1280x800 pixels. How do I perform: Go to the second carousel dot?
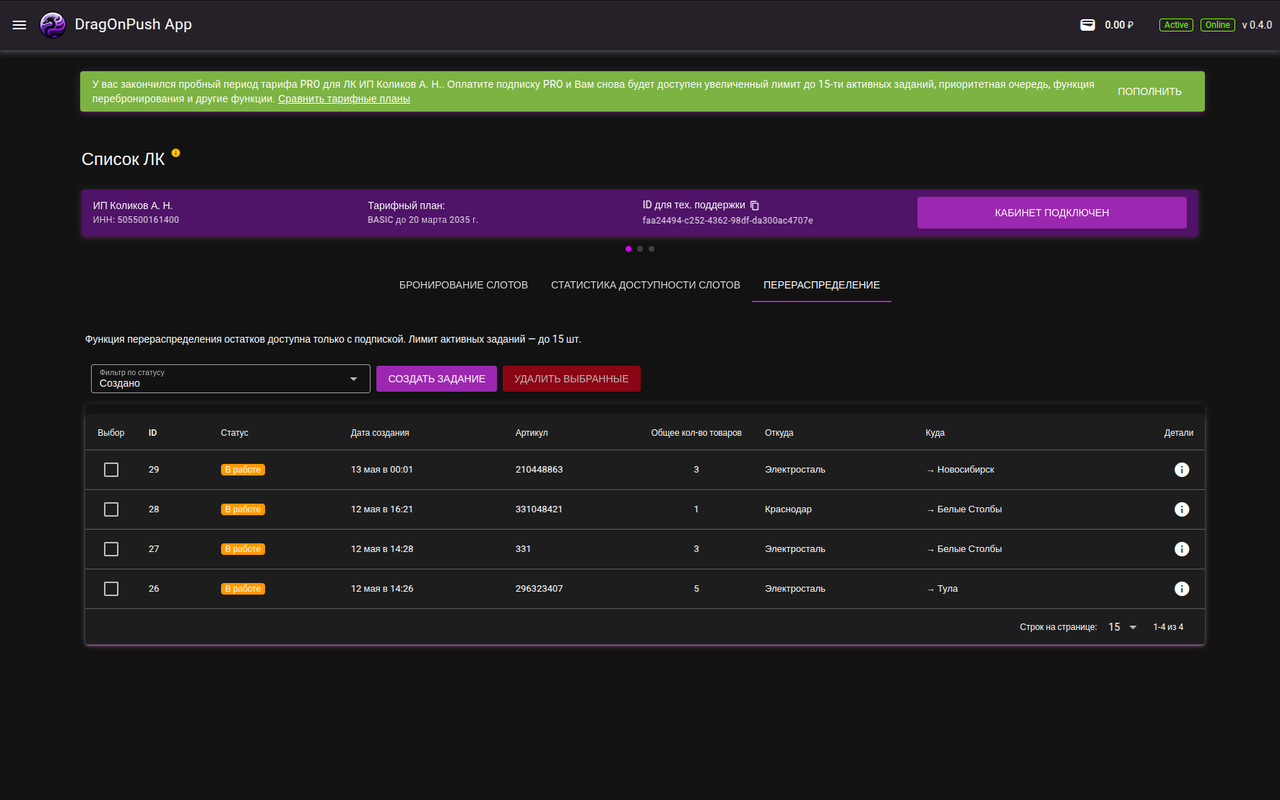pos(640,248)
